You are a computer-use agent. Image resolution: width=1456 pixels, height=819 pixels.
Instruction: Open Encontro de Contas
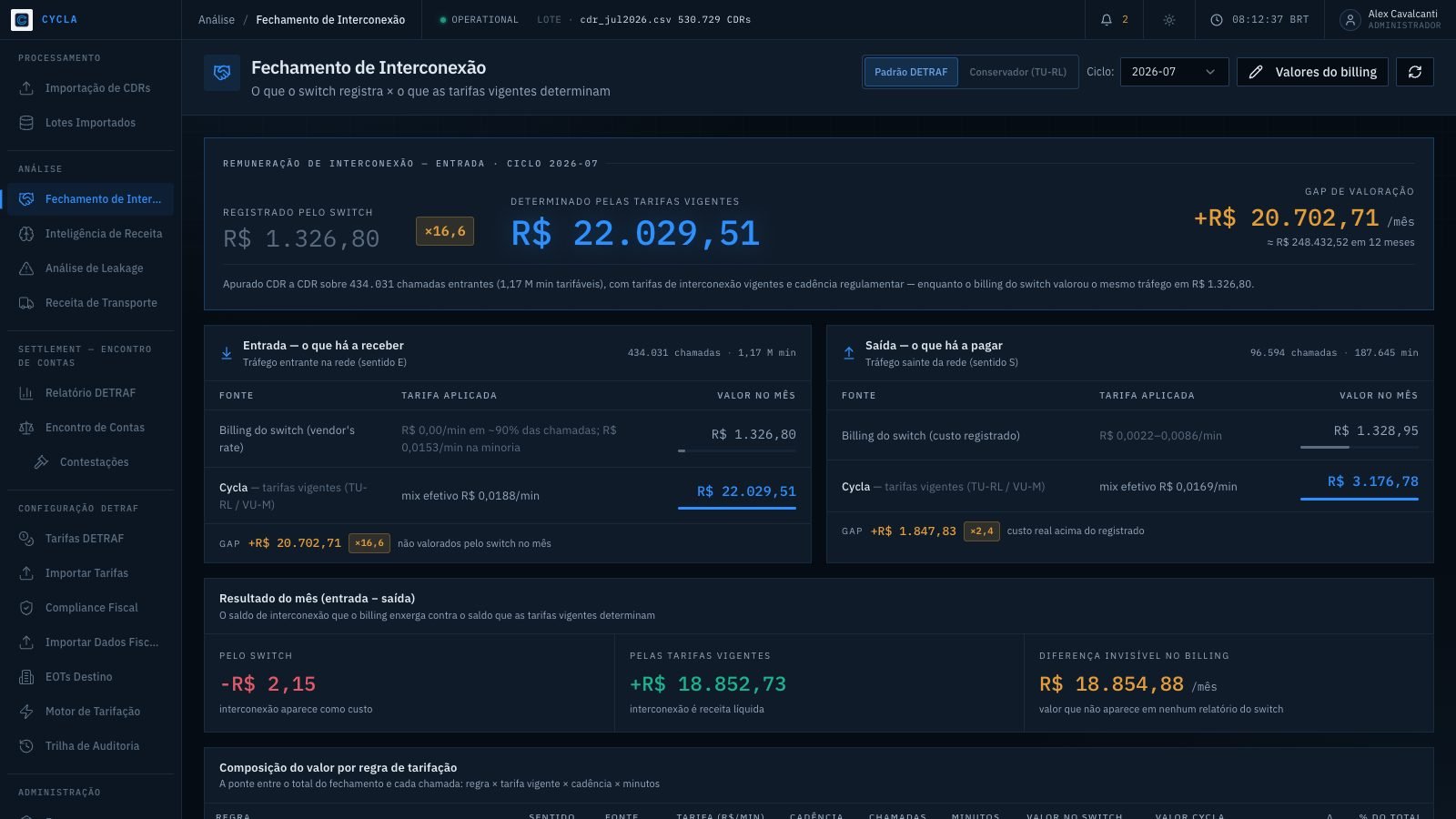tap(90, 428)
